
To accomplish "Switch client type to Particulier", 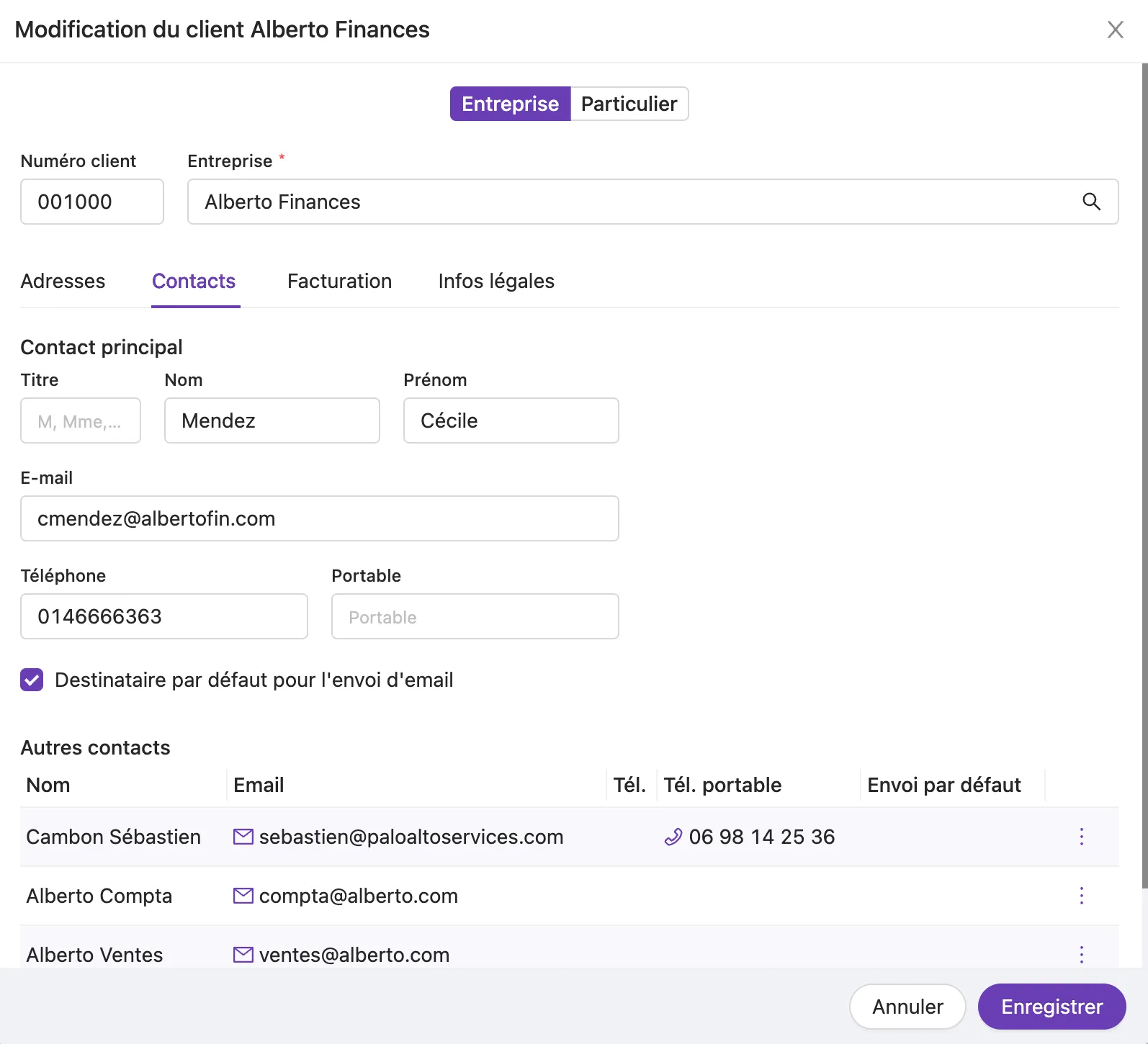I will (629, 104).
